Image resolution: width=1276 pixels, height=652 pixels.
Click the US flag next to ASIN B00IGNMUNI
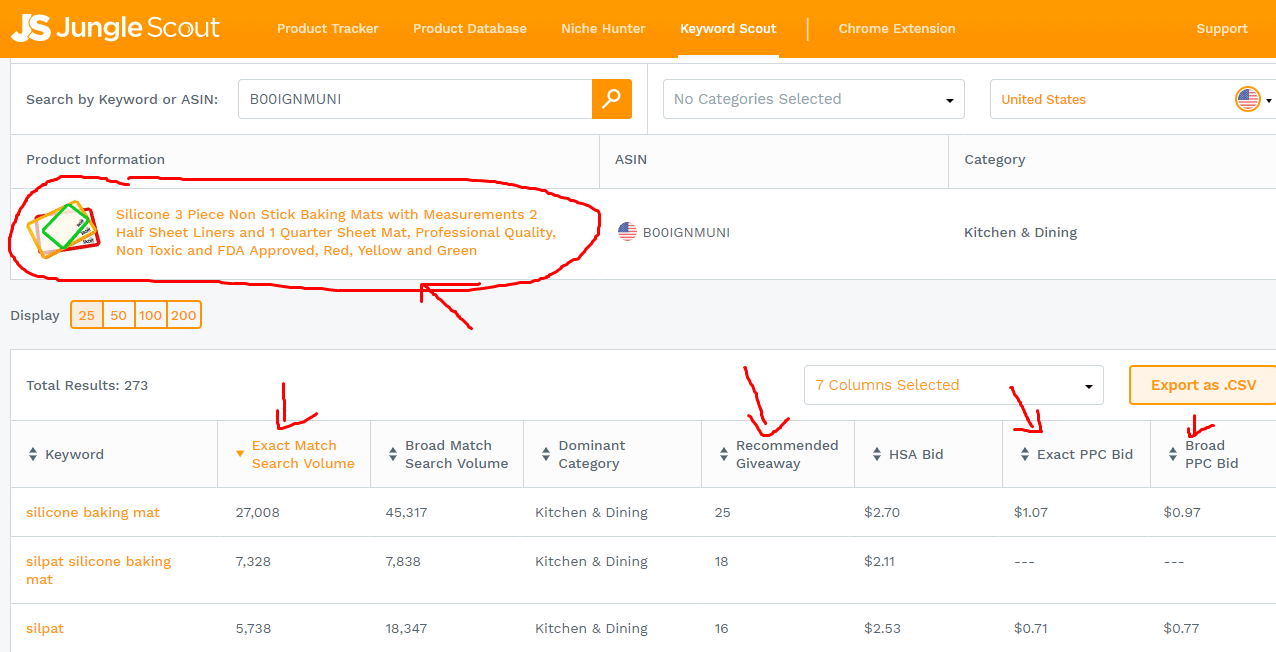[x=627, y=232]
